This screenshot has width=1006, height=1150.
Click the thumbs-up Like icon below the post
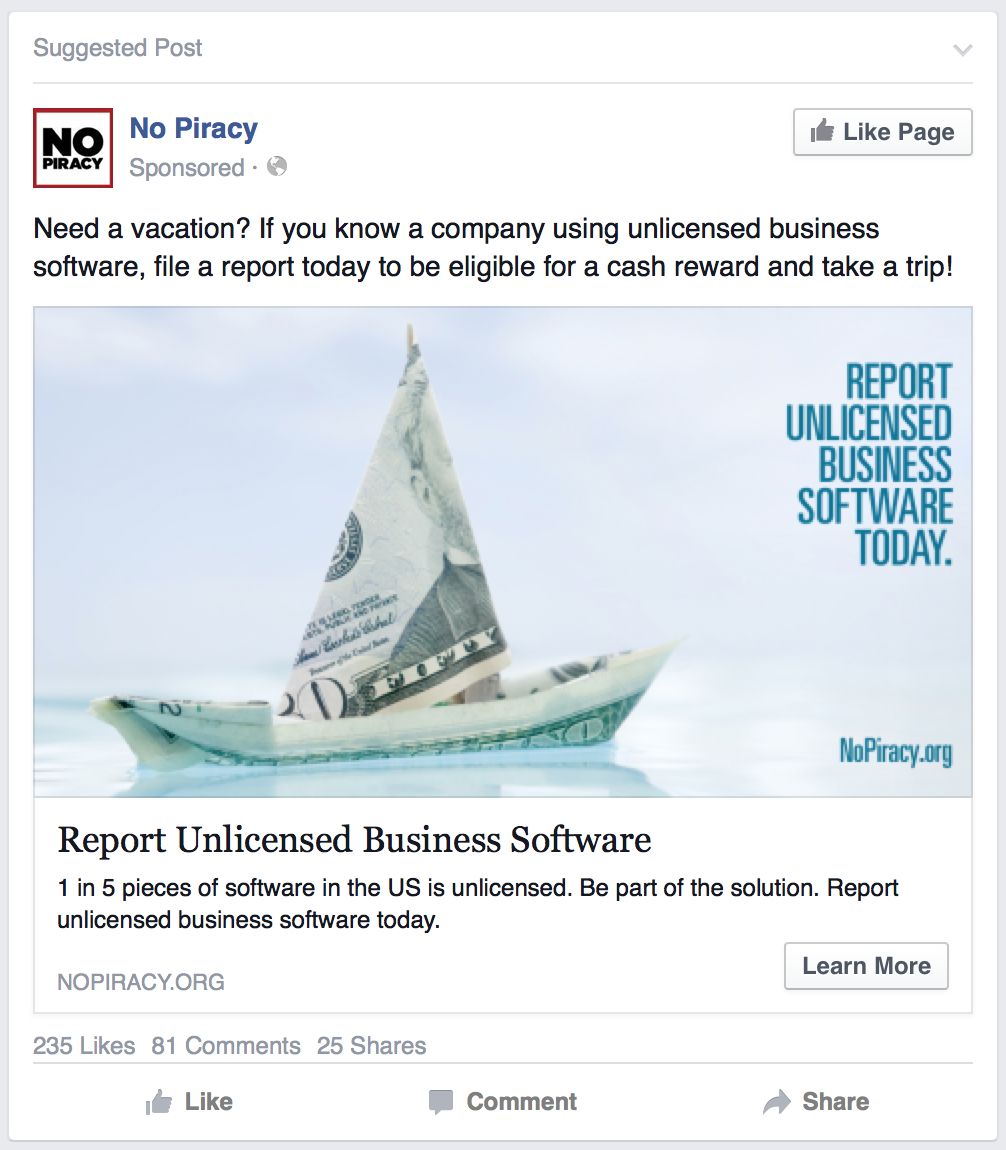click(158, 1102)
